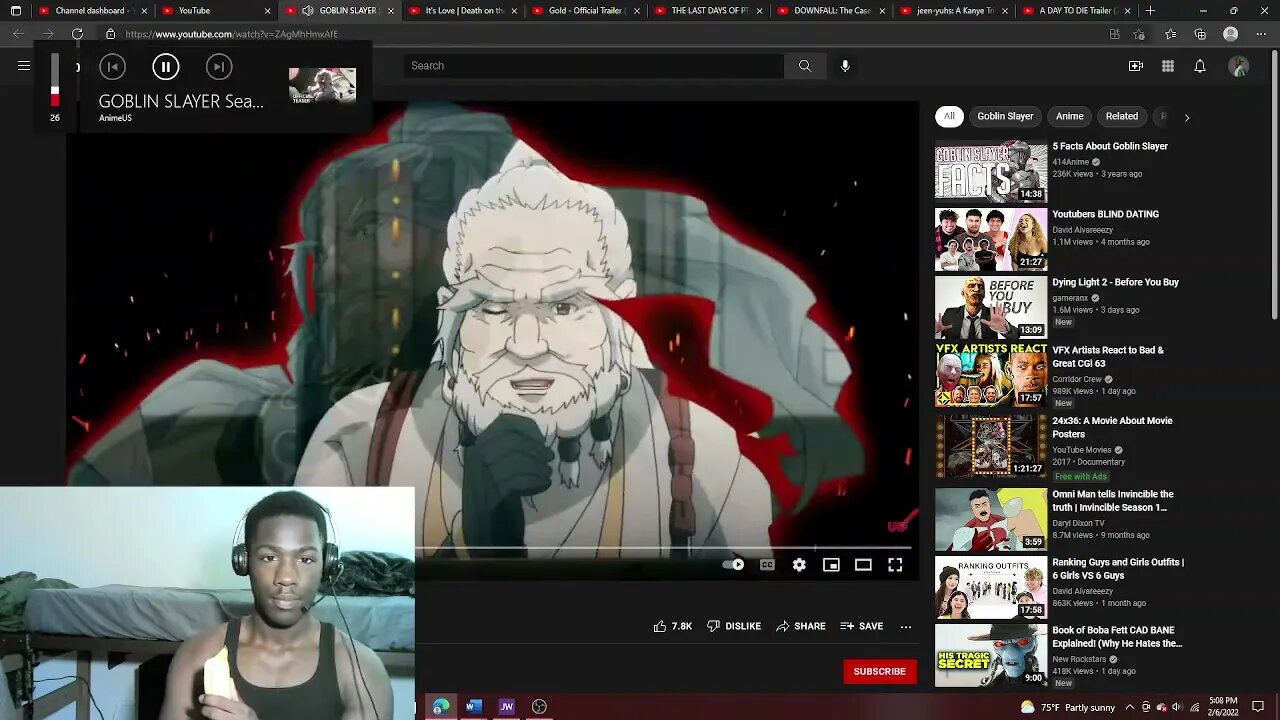Screen dimensions: 1280x720
Task: Open Word in the taskbar
Action: [x=474, y=707]
